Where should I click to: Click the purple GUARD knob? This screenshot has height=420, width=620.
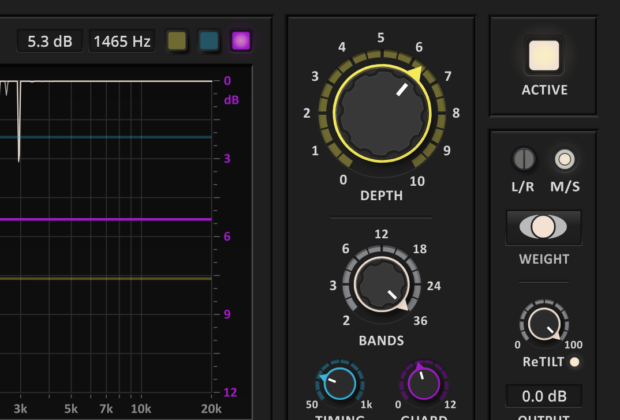424,384
